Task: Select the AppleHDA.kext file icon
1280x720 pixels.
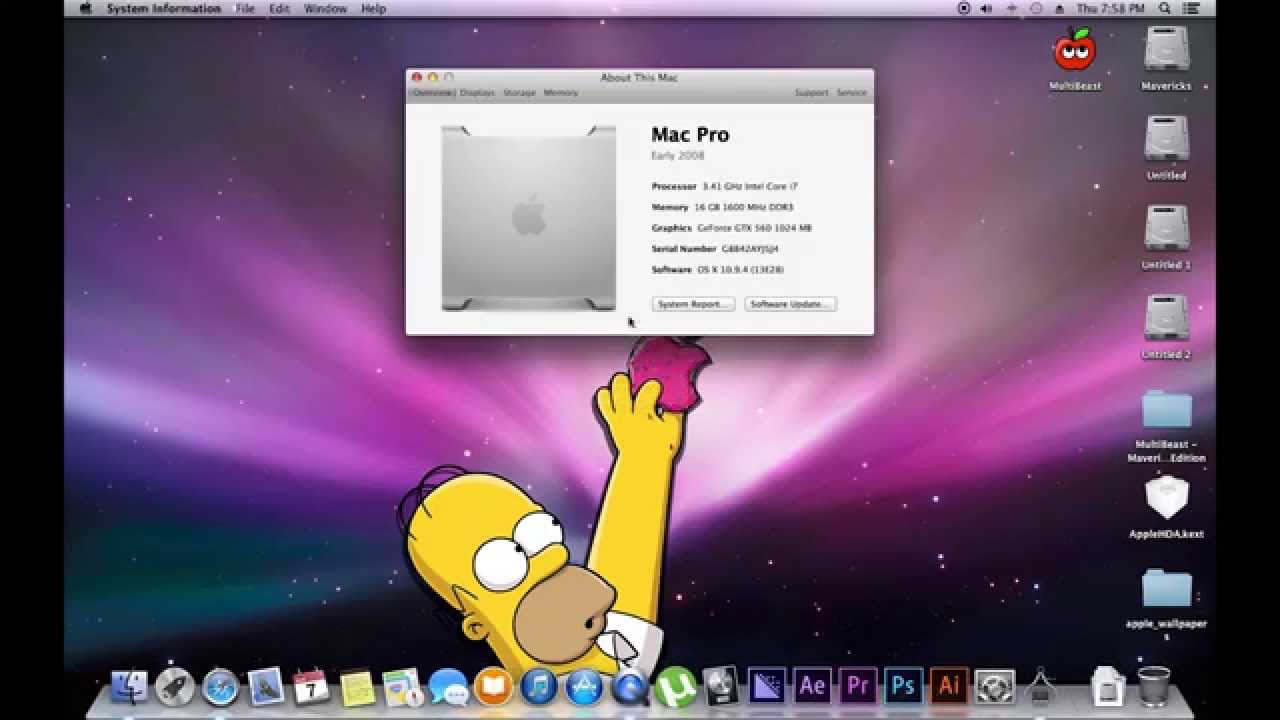Action: tap(1166, 498)
